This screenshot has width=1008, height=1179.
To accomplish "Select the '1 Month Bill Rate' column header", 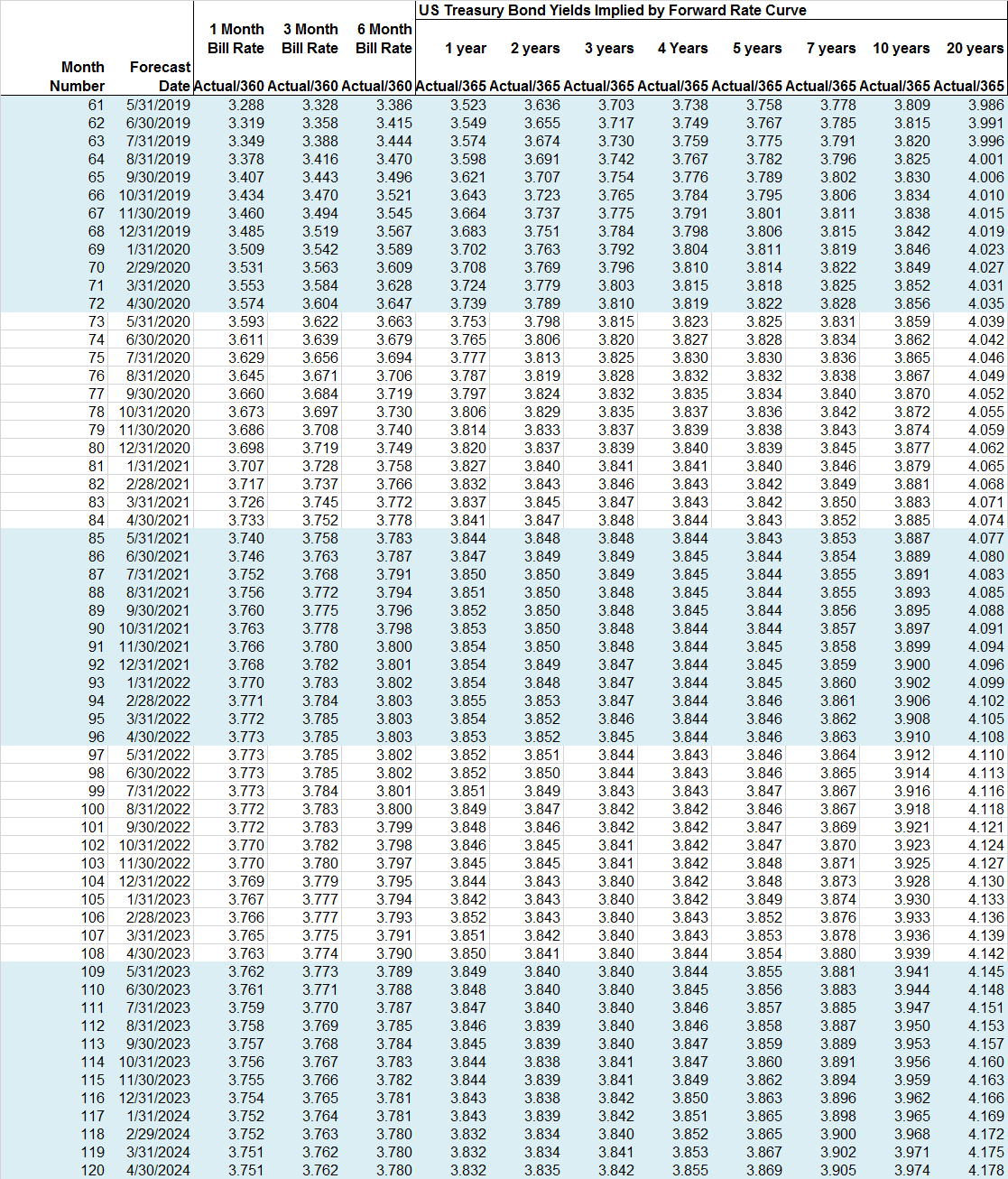I will click(x=236, y=39).
